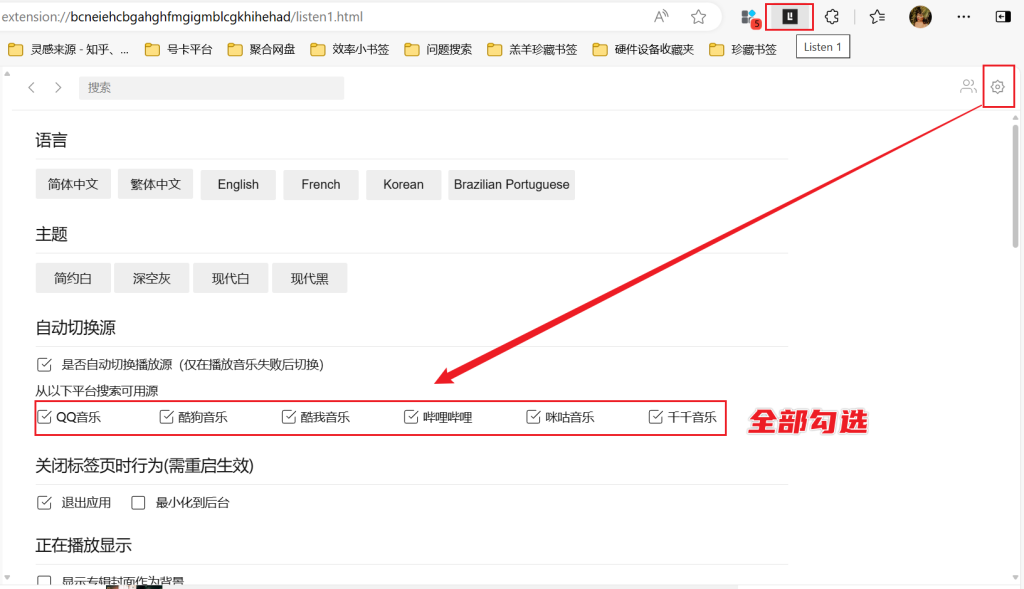Open the Microsoft 365 apps launcher icon
The image size is (1024, 589).
coord(749,16)
